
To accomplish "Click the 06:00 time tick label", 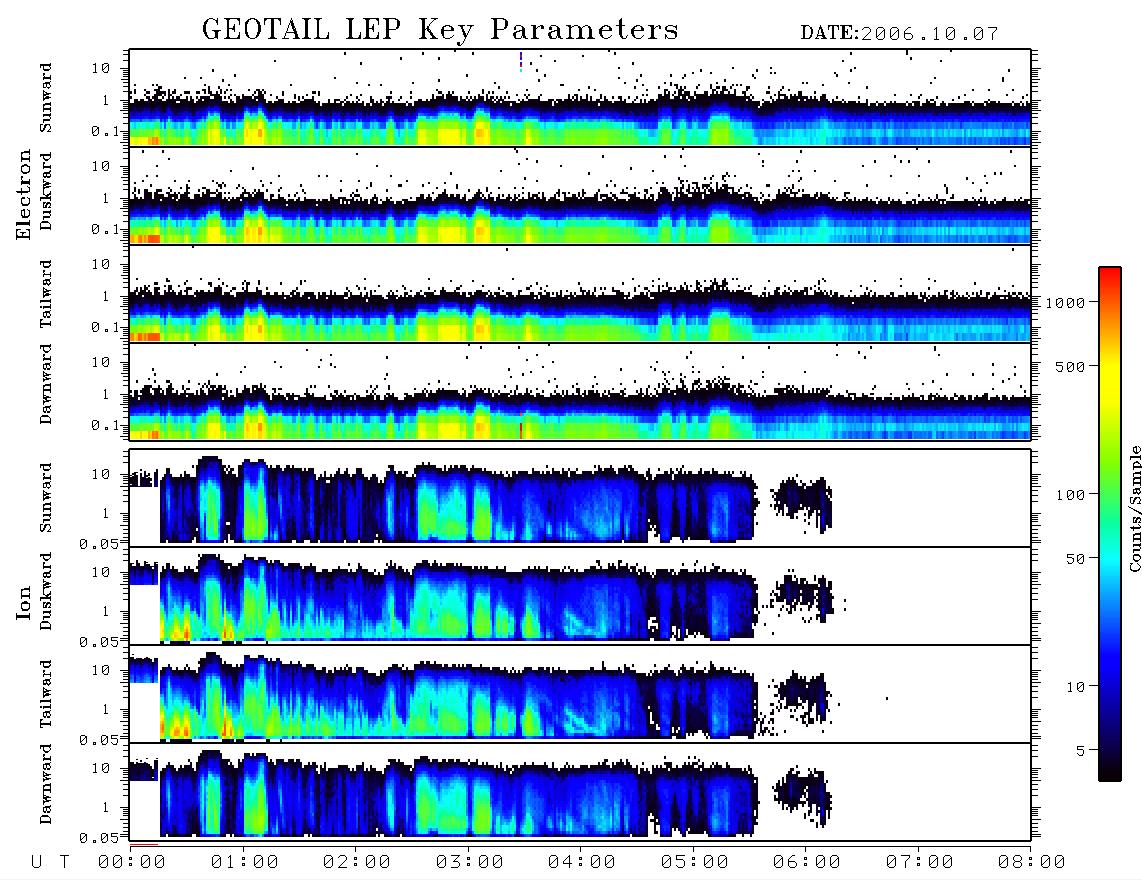I will point(807,862).
